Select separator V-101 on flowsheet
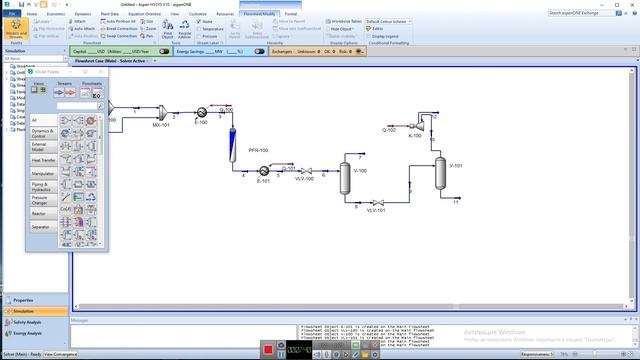This screenshot has width=640, height=360. [x=440, y=173]
